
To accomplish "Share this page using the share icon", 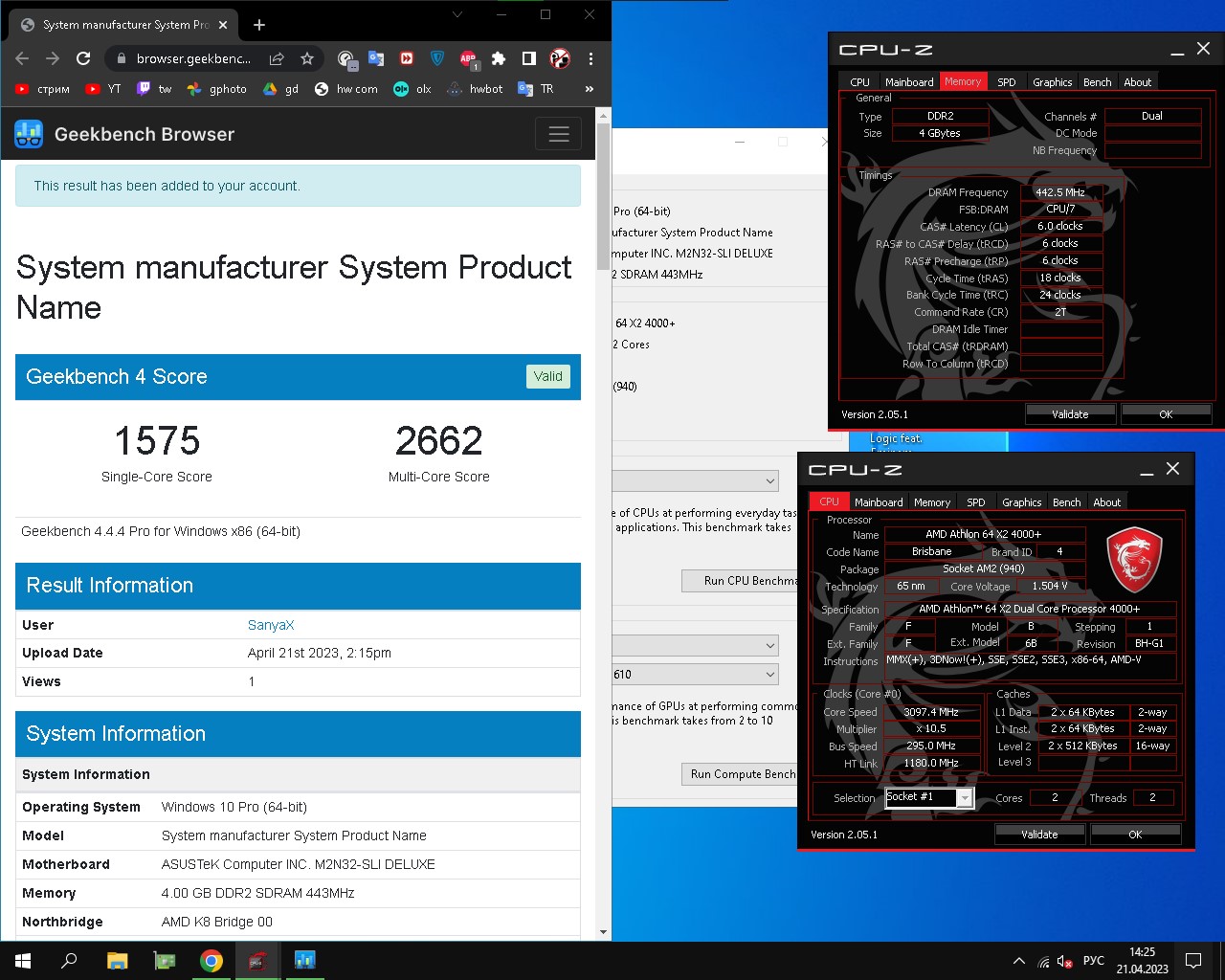I will point(277,58).
